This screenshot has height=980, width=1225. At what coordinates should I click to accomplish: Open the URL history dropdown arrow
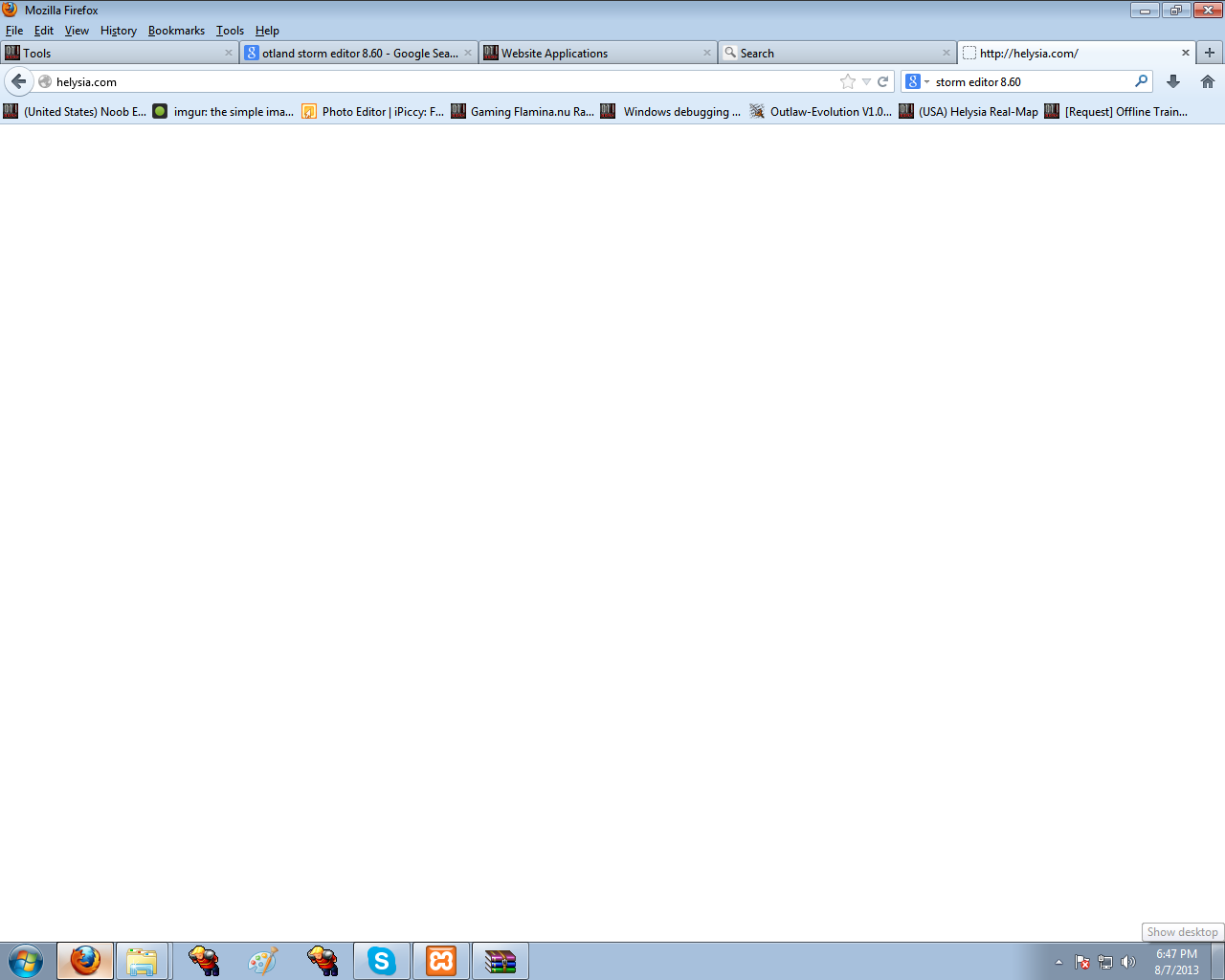click(866, 81)
